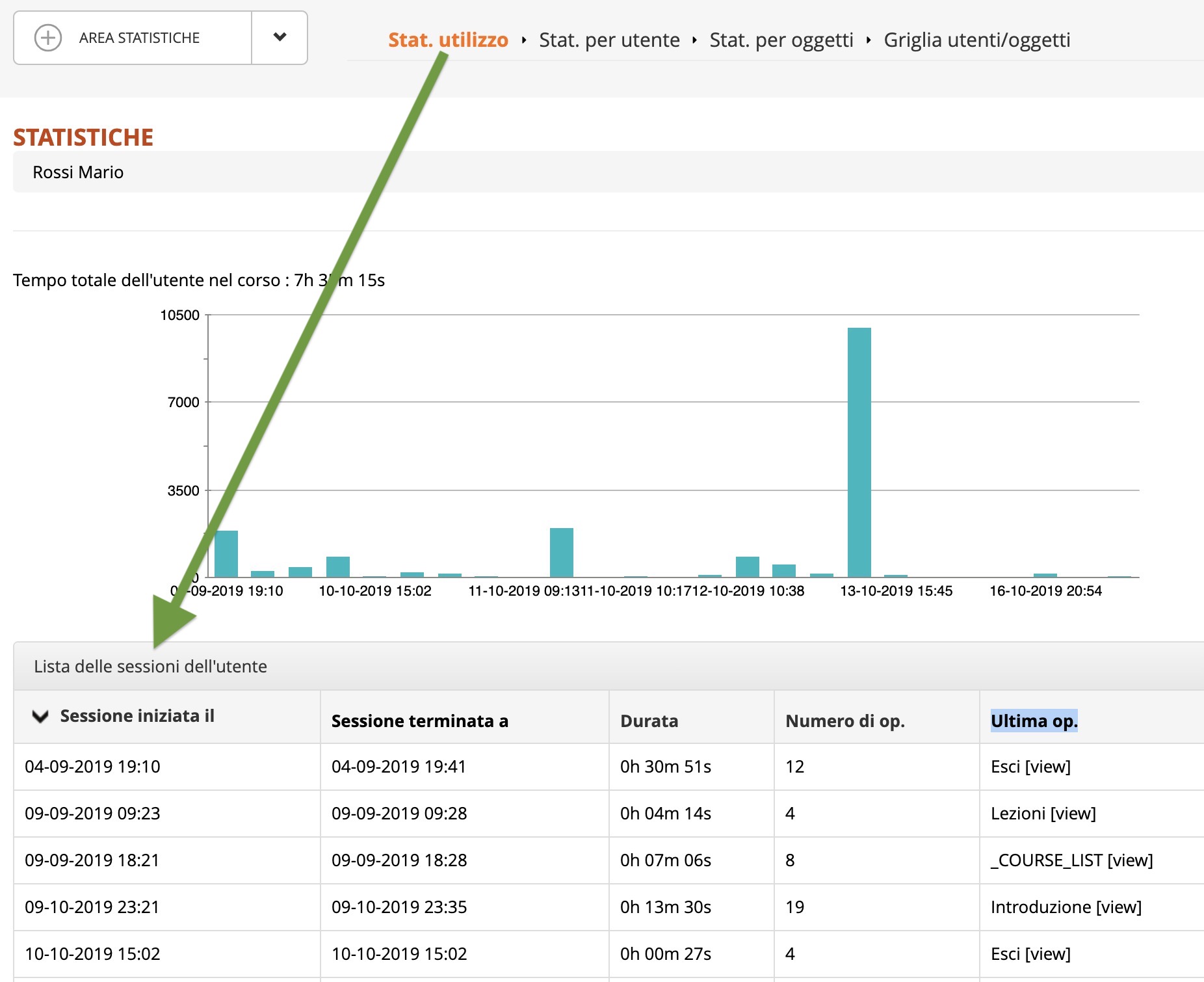Click the first chart bar for 04-09-2019

click(x=226, y=553)
